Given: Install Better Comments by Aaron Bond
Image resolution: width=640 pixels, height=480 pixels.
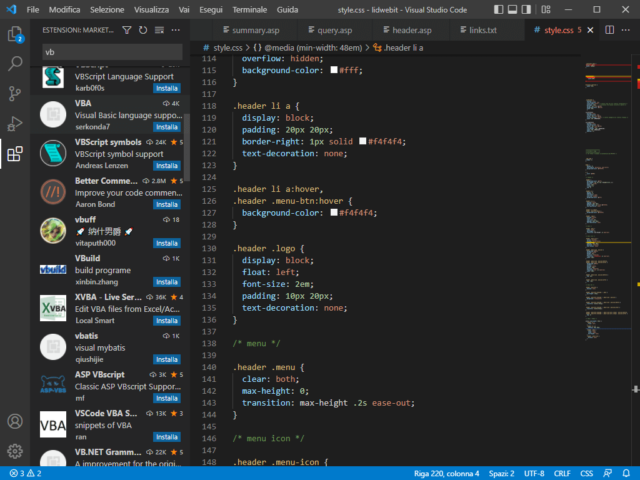Looking at the screenshot, I should [x=167, y=204].
